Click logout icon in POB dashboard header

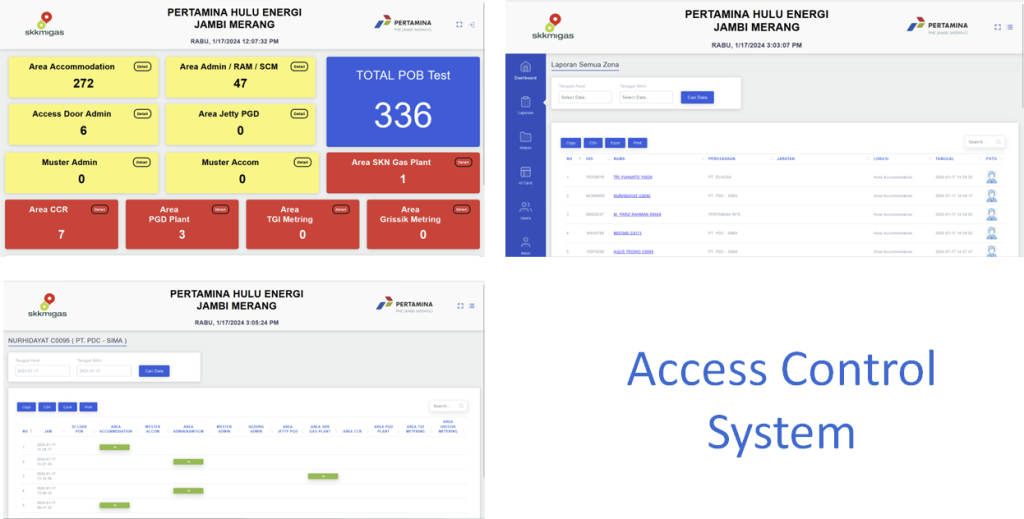tap(472, 24)
